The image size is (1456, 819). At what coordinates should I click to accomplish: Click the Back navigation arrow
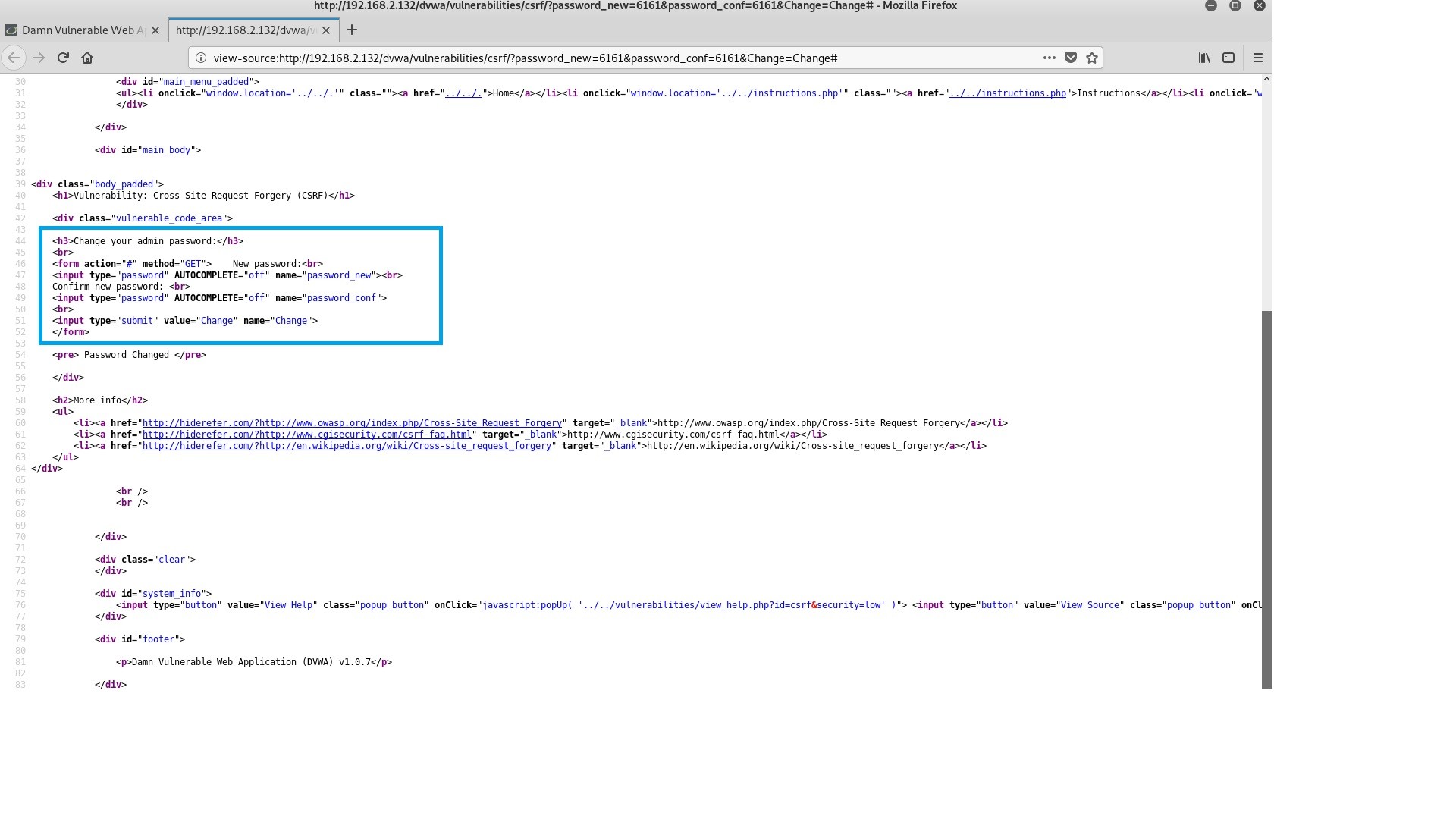pyautogui.click(x=14, y=58)
